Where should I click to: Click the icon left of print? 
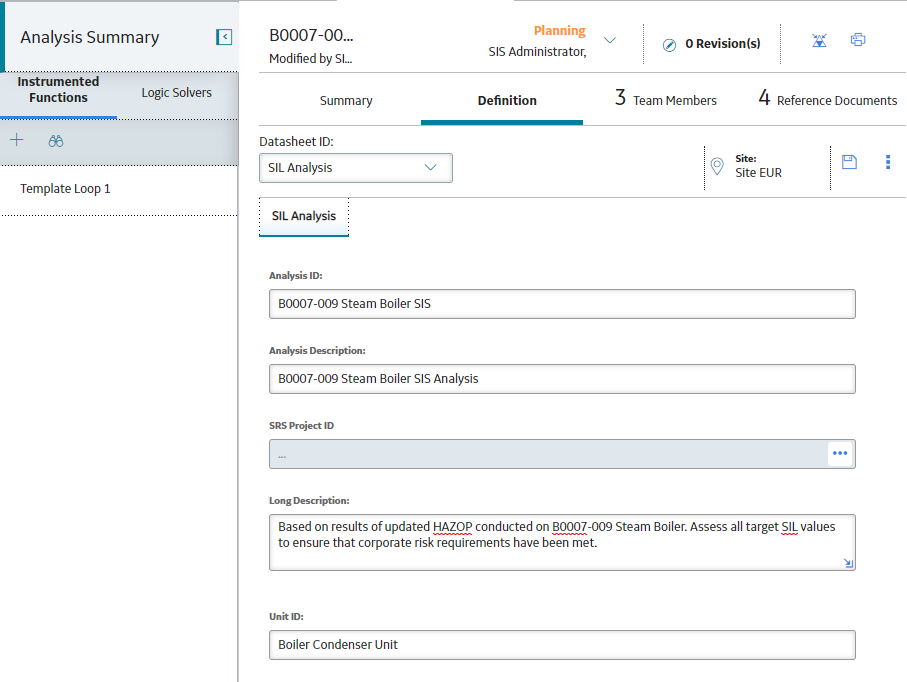tap(819, 40)
